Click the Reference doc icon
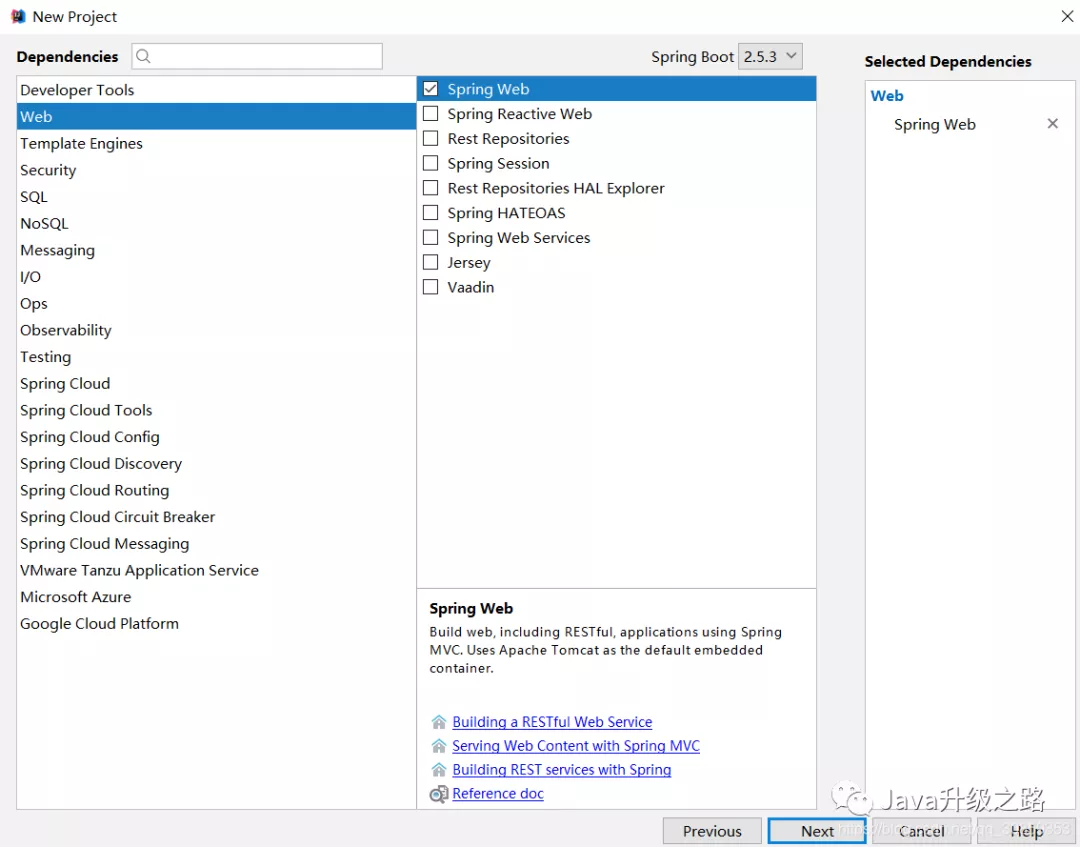Image resolution: width=1080 pixels, height=847 pixels. (439, 794)
